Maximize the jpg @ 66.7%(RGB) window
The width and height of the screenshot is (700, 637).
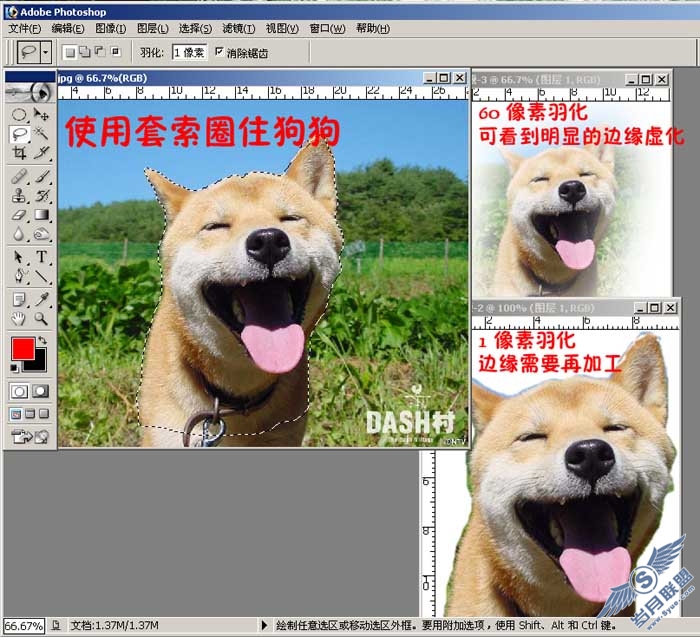[444, 78]
